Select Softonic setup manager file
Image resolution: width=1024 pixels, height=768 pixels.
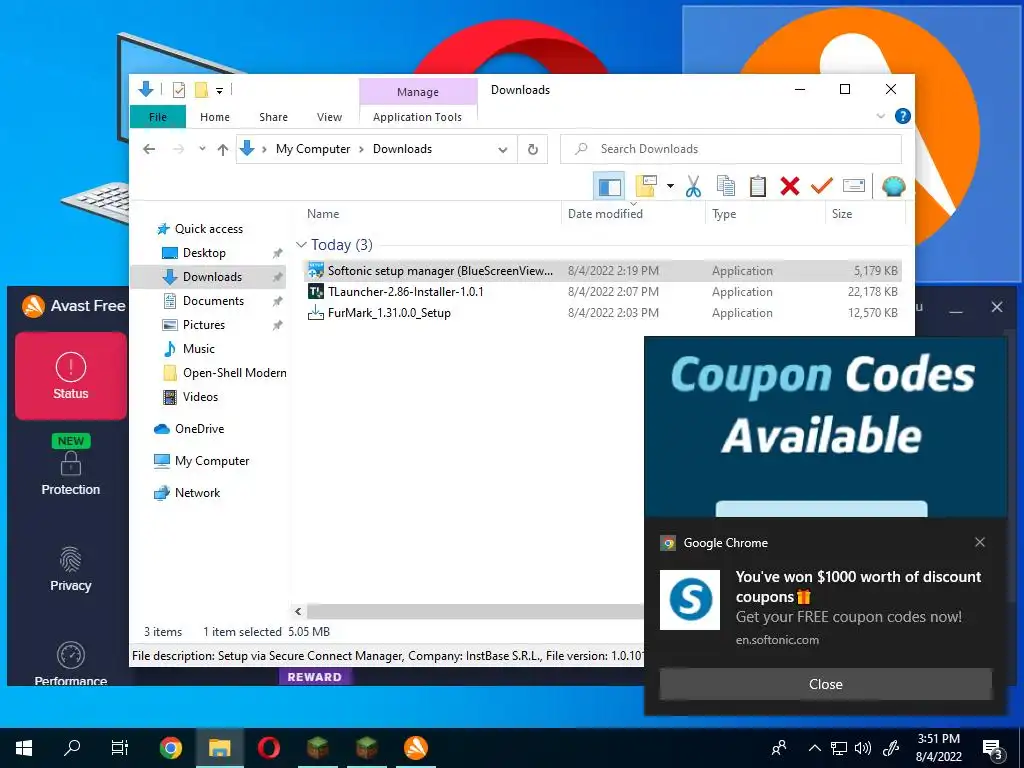point(603,270)
